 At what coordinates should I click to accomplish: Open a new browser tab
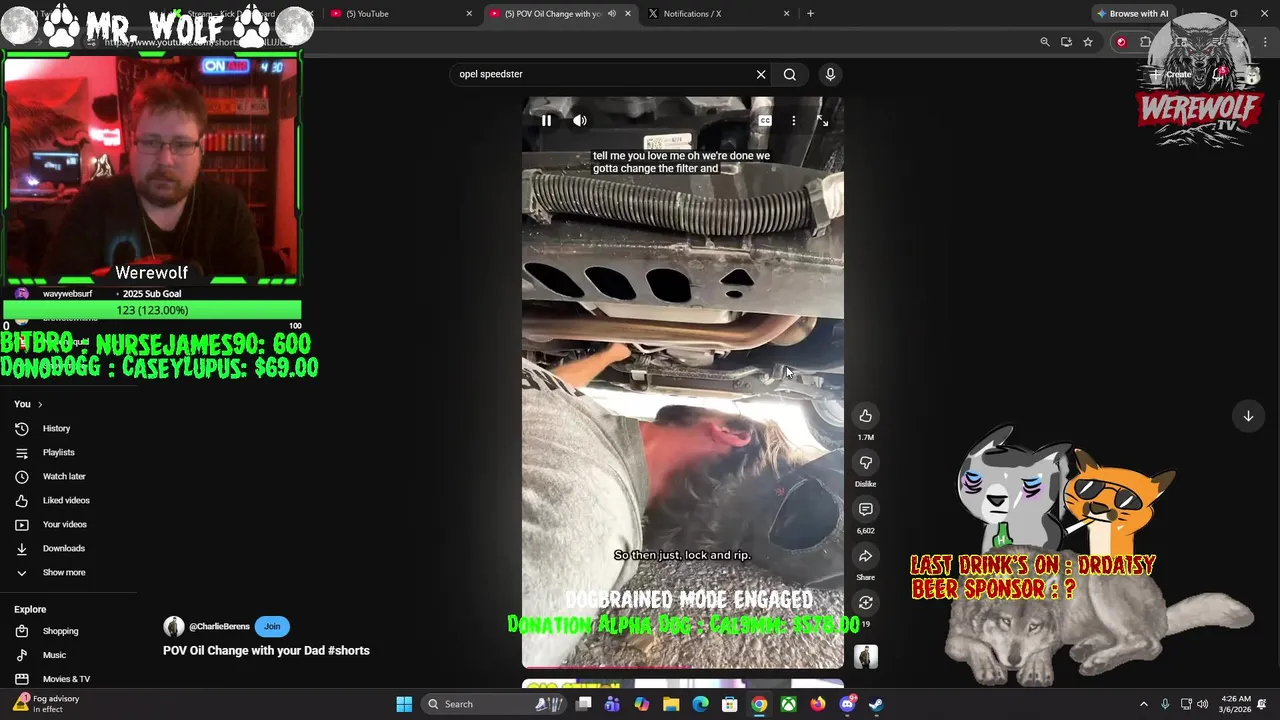pyautogui.click(x=811, y=14)
